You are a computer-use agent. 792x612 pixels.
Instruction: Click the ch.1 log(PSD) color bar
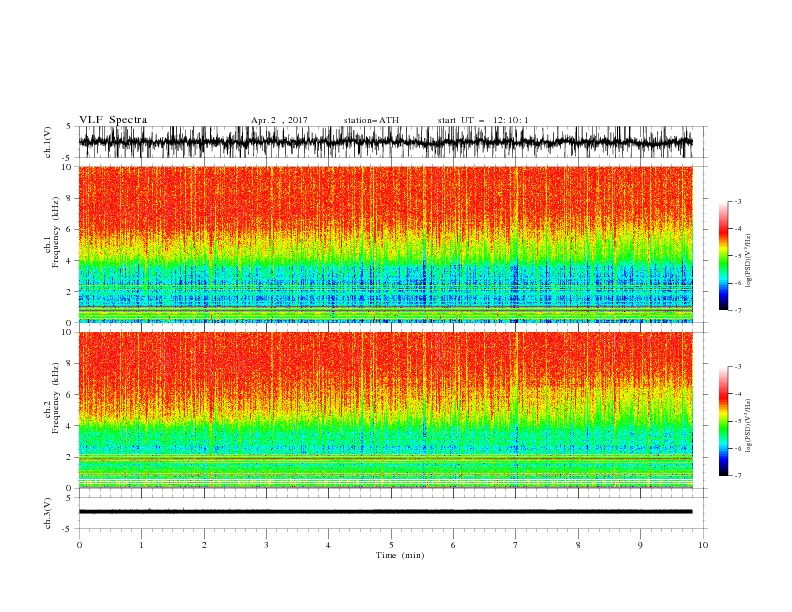pos(723,256)
